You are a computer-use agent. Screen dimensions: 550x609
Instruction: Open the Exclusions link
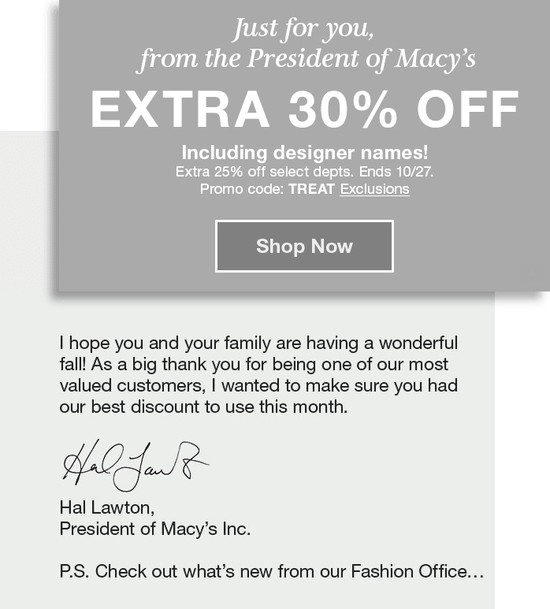point(374,189)
